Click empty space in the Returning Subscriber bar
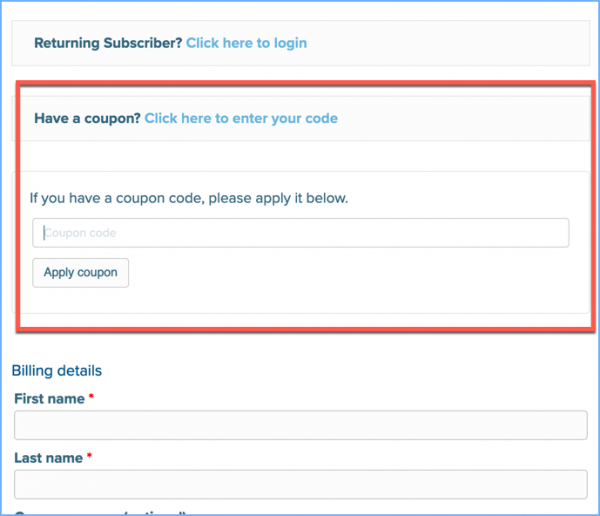The image size is (600, 516). (450, 43)
